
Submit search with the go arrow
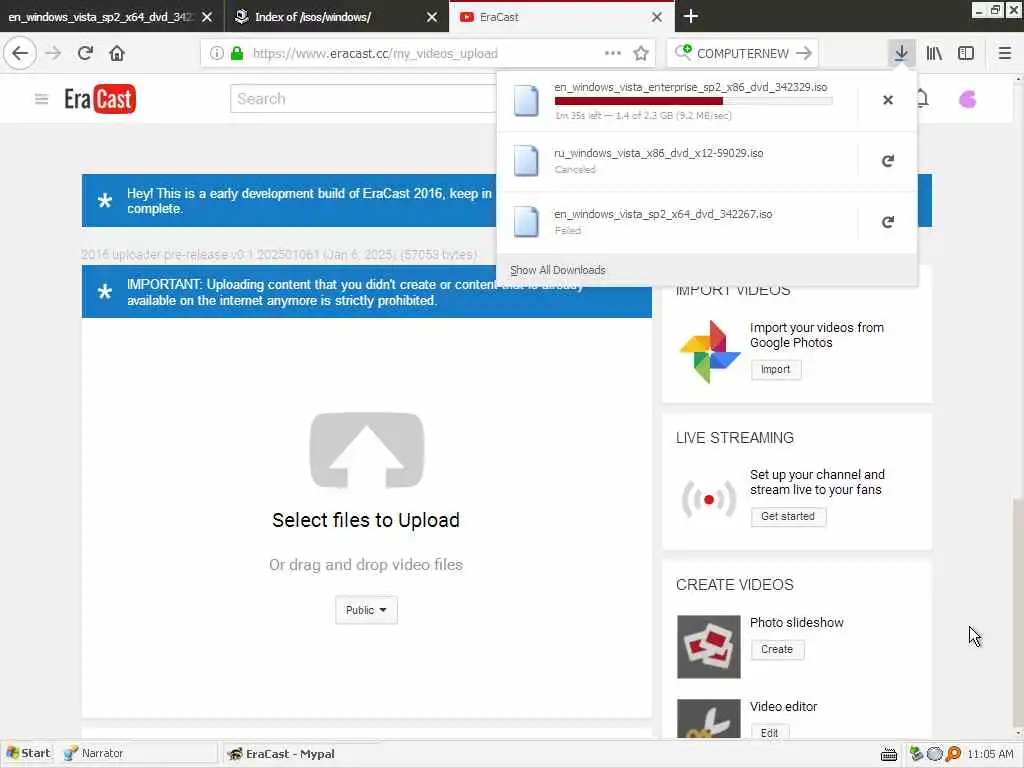pos(805,54)
